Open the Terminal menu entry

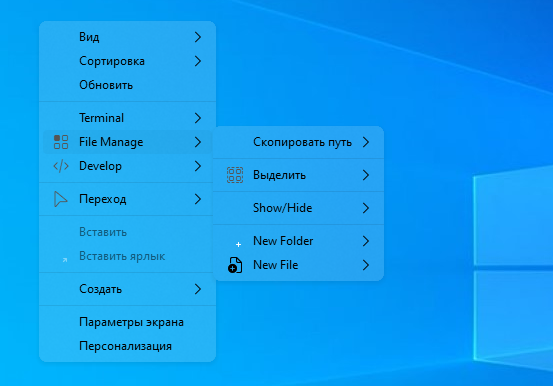127,118
